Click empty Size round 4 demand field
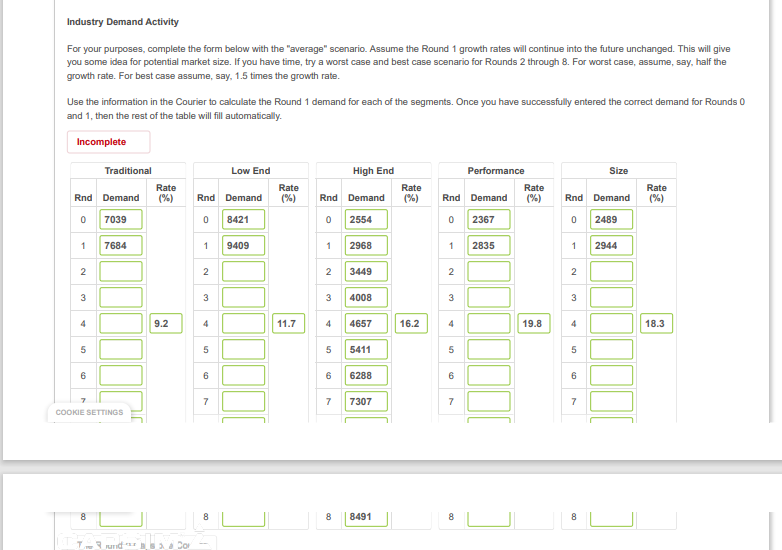 [x=611, y=323]
